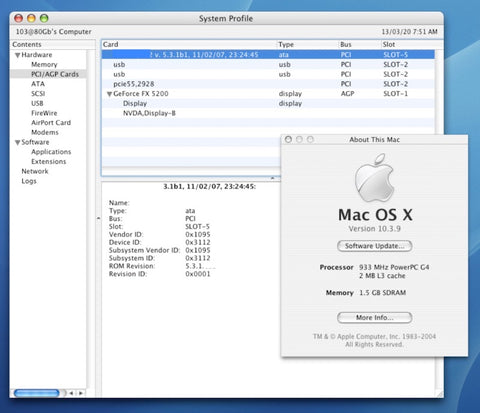Screen dimensions: 480x413
Task: Click the Apple logo in About This Mac
Action: click(374, 178)
